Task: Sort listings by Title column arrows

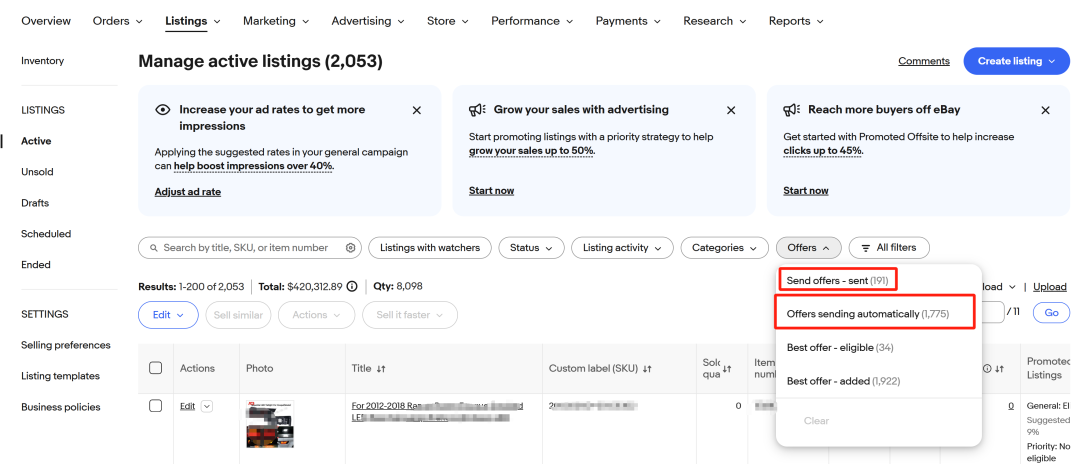Action: click(382, 369)
